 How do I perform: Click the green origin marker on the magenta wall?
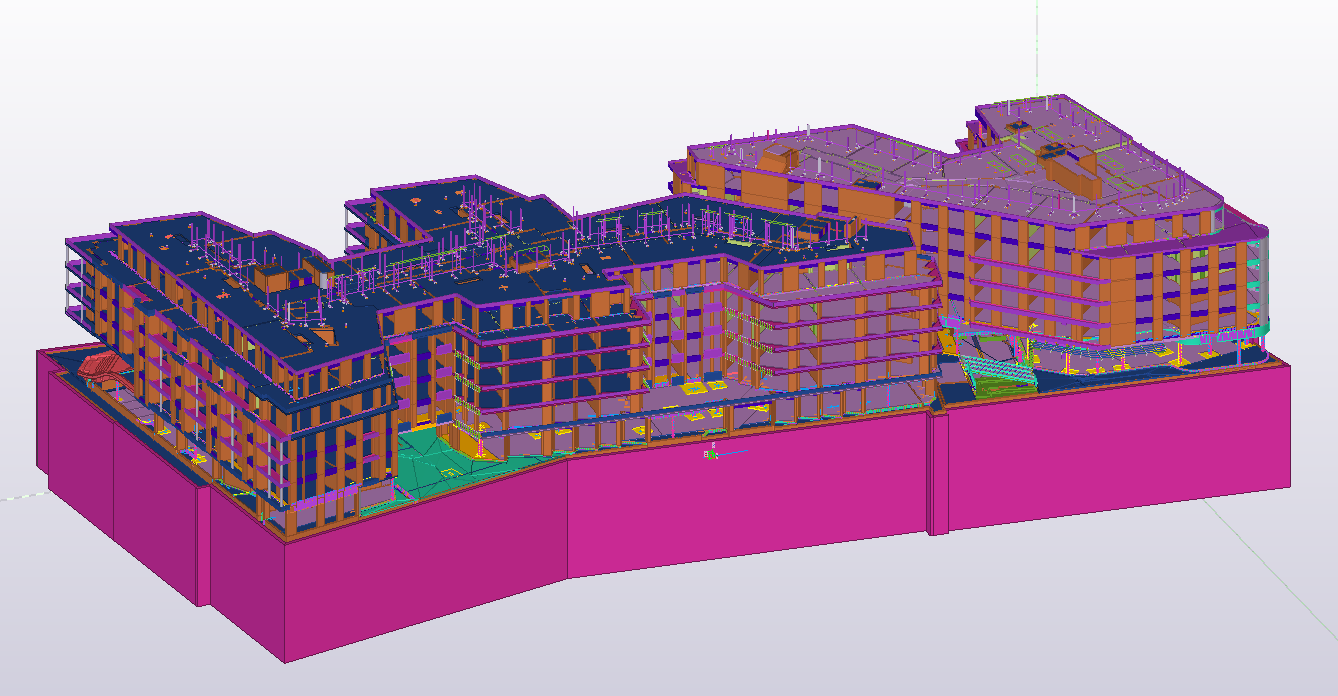(x=712, y=454)
